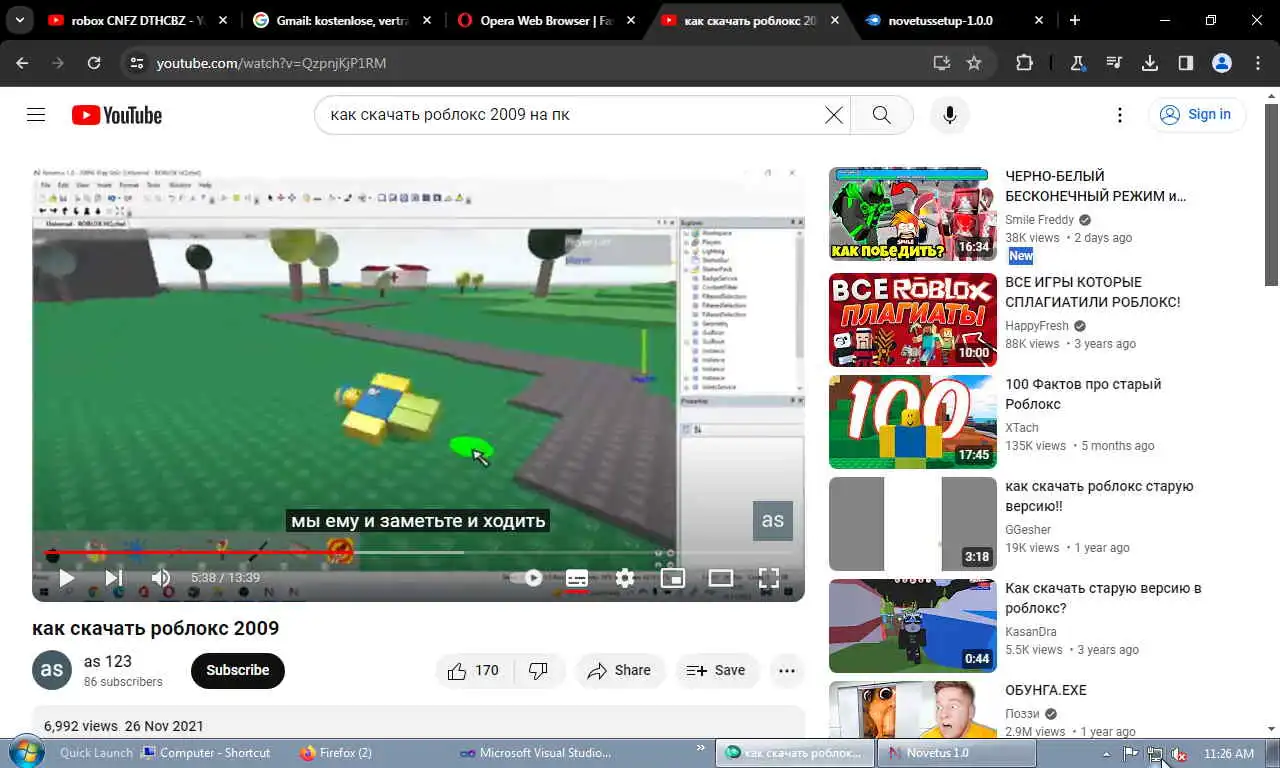1280x768 pixels.
Task: Toggle theater mode
Action: 721,577
